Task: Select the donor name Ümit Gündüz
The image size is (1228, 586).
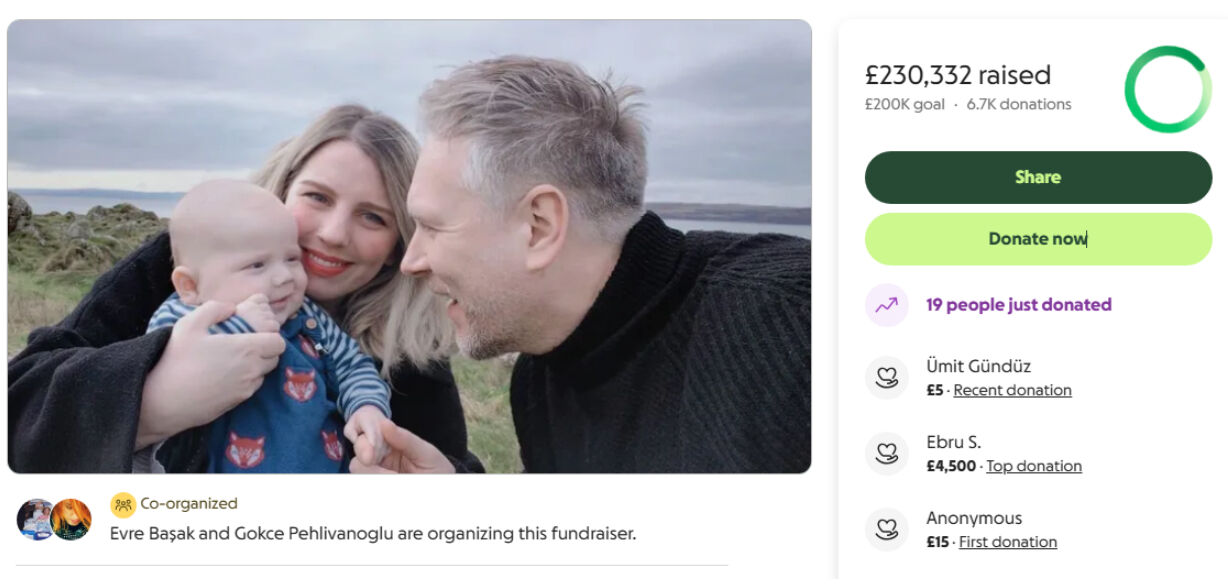Action: (978, 366)
